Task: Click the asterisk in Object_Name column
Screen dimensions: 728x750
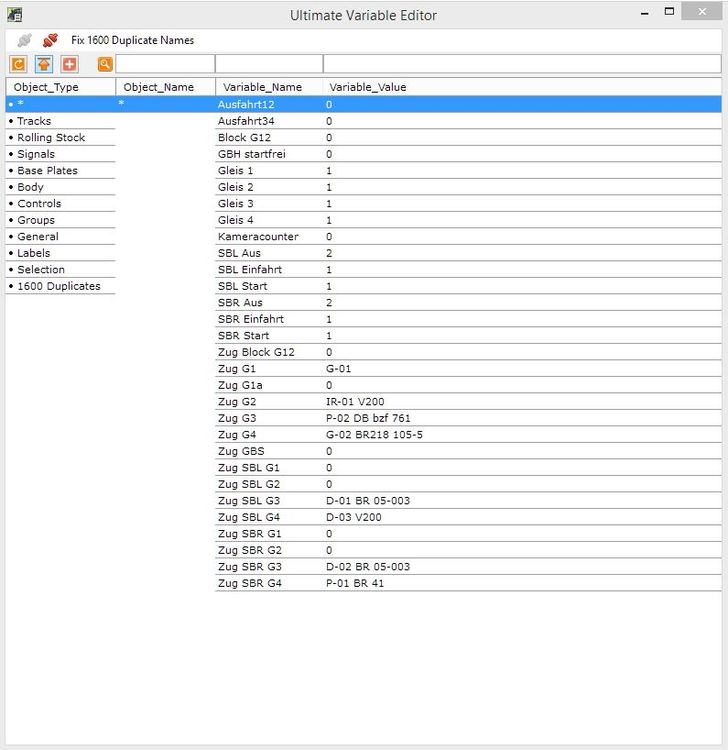Action: point(121,103)
